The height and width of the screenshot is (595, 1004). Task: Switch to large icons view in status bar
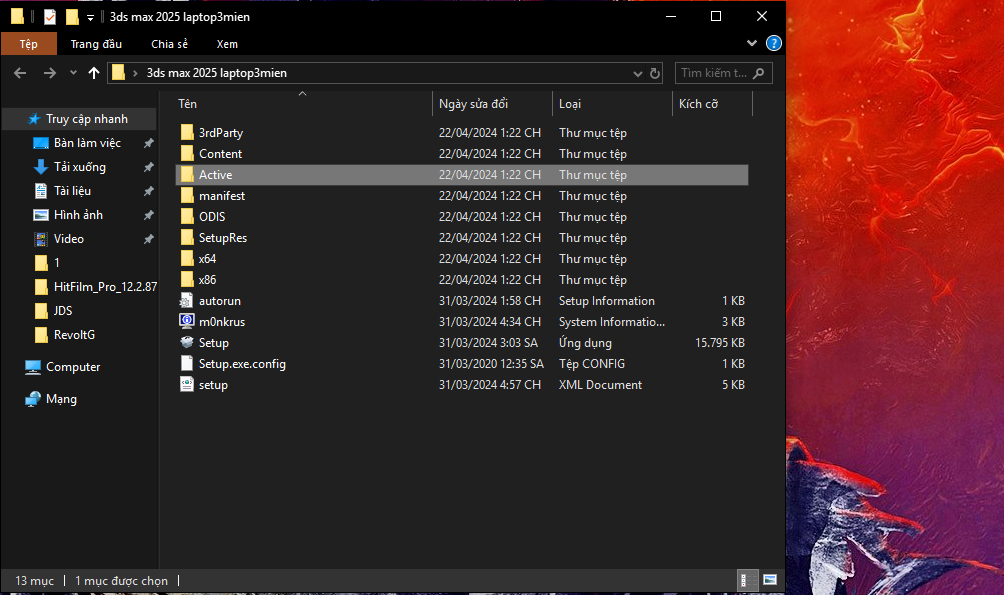pyautogui.click(x=769, y=579)
